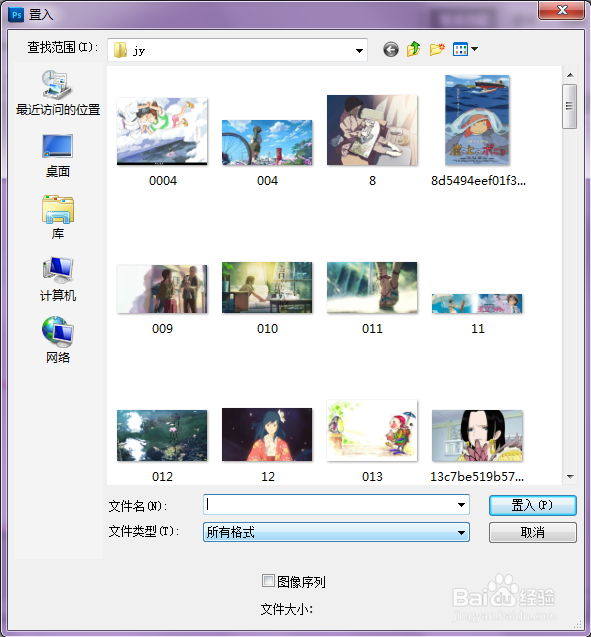
Task: Expand the view menu dropdown arrow
Action: tap(474, 49)
